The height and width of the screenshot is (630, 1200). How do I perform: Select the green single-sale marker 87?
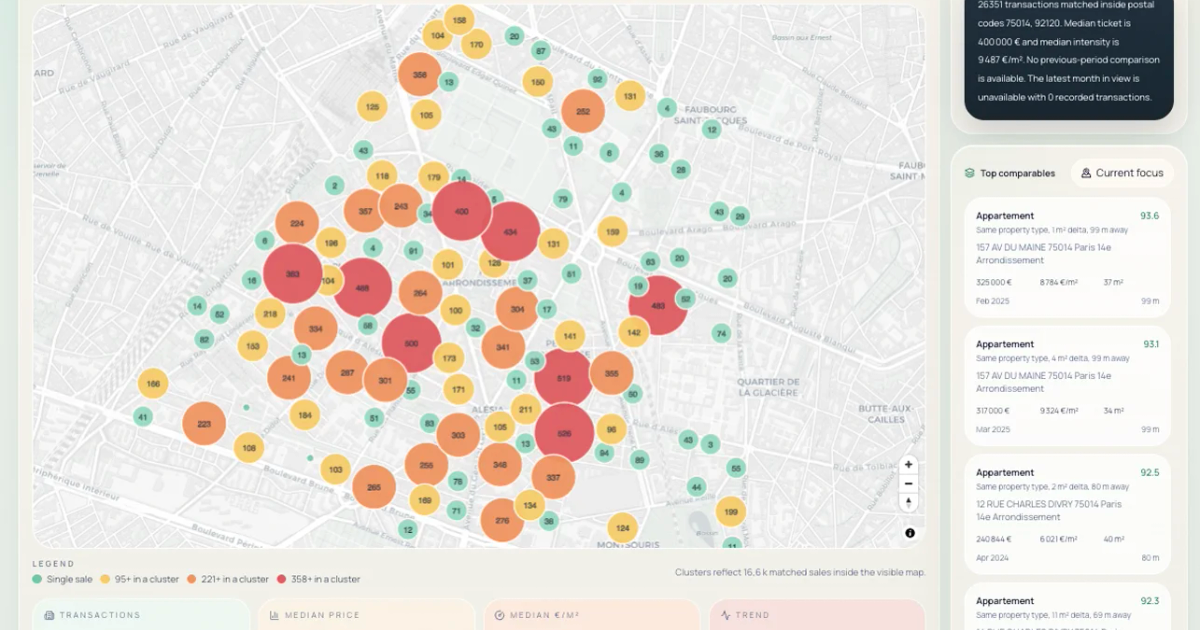click(541, 51)
